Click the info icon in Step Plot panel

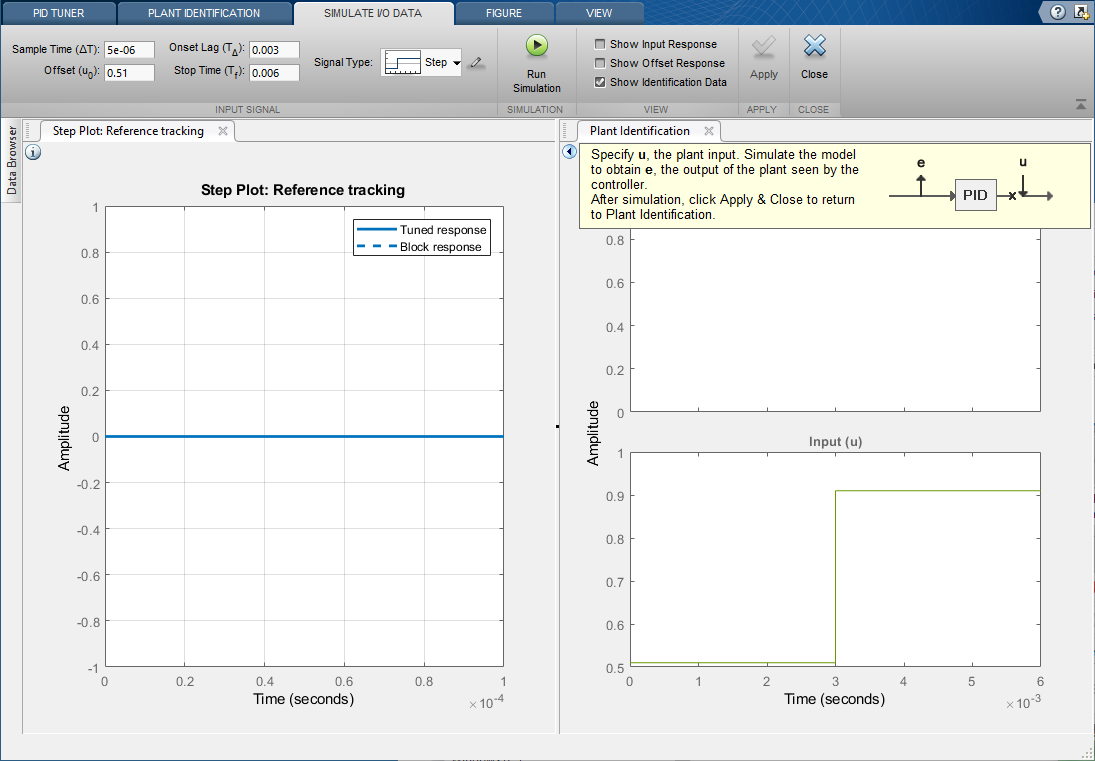[33, 152]
